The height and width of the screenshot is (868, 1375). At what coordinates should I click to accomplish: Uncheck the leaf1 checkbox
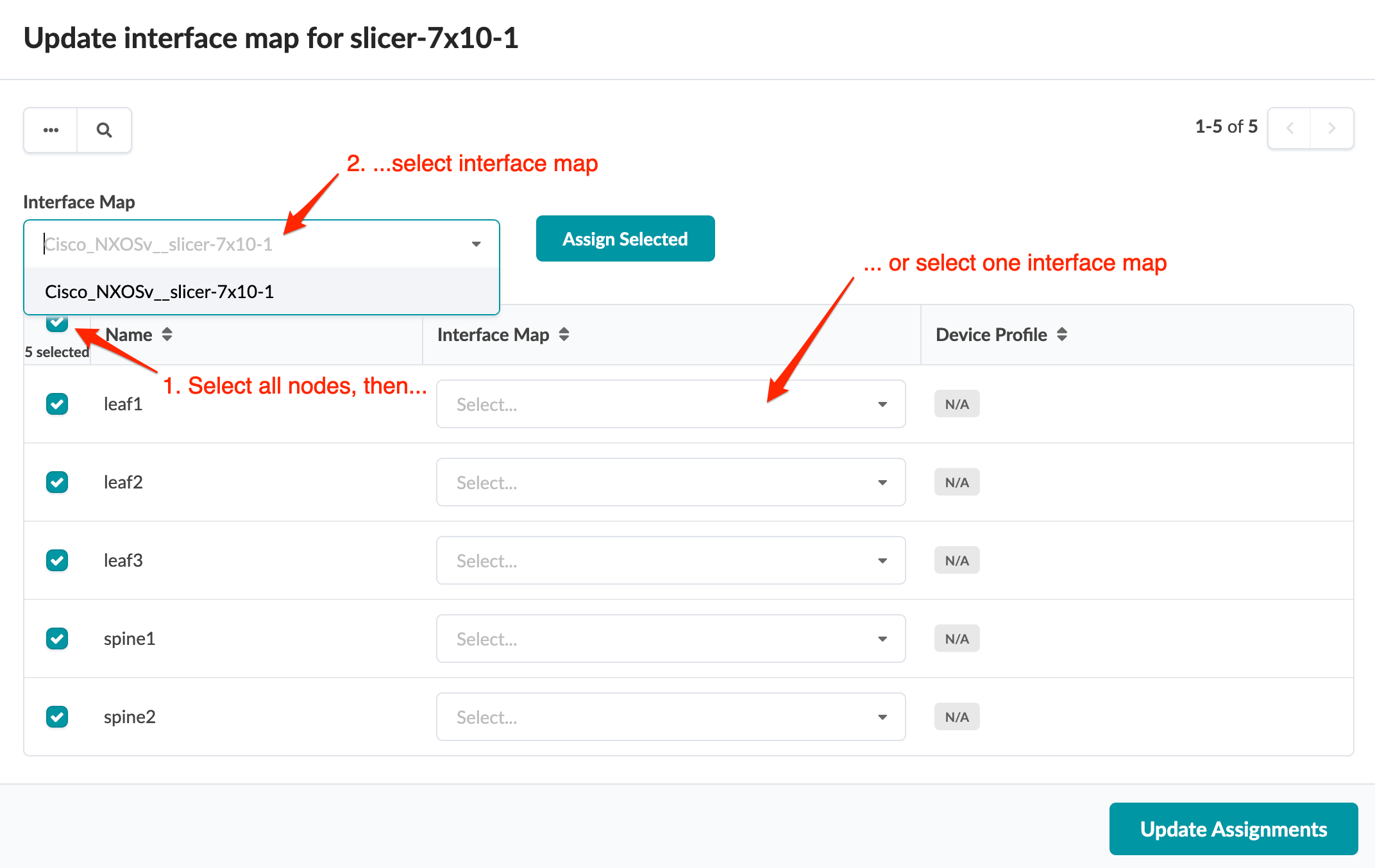click(x=57, y=404)
